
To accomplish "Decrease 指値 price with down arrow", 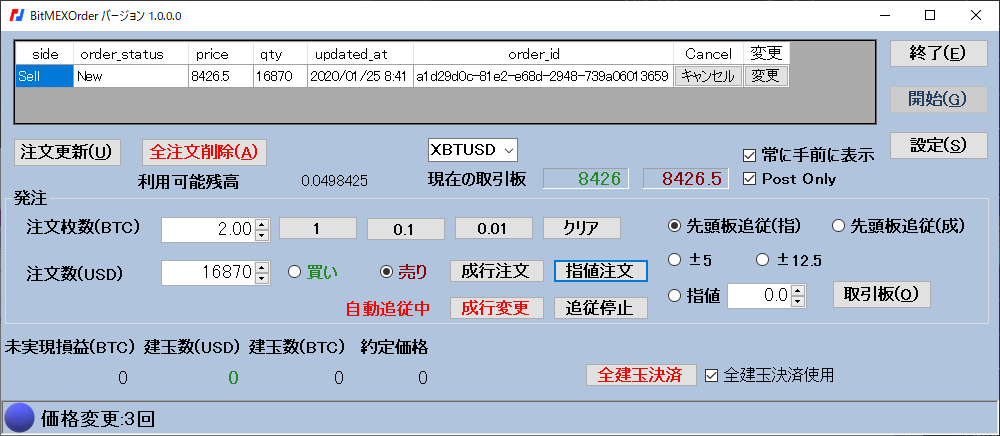I will (798, 302).
